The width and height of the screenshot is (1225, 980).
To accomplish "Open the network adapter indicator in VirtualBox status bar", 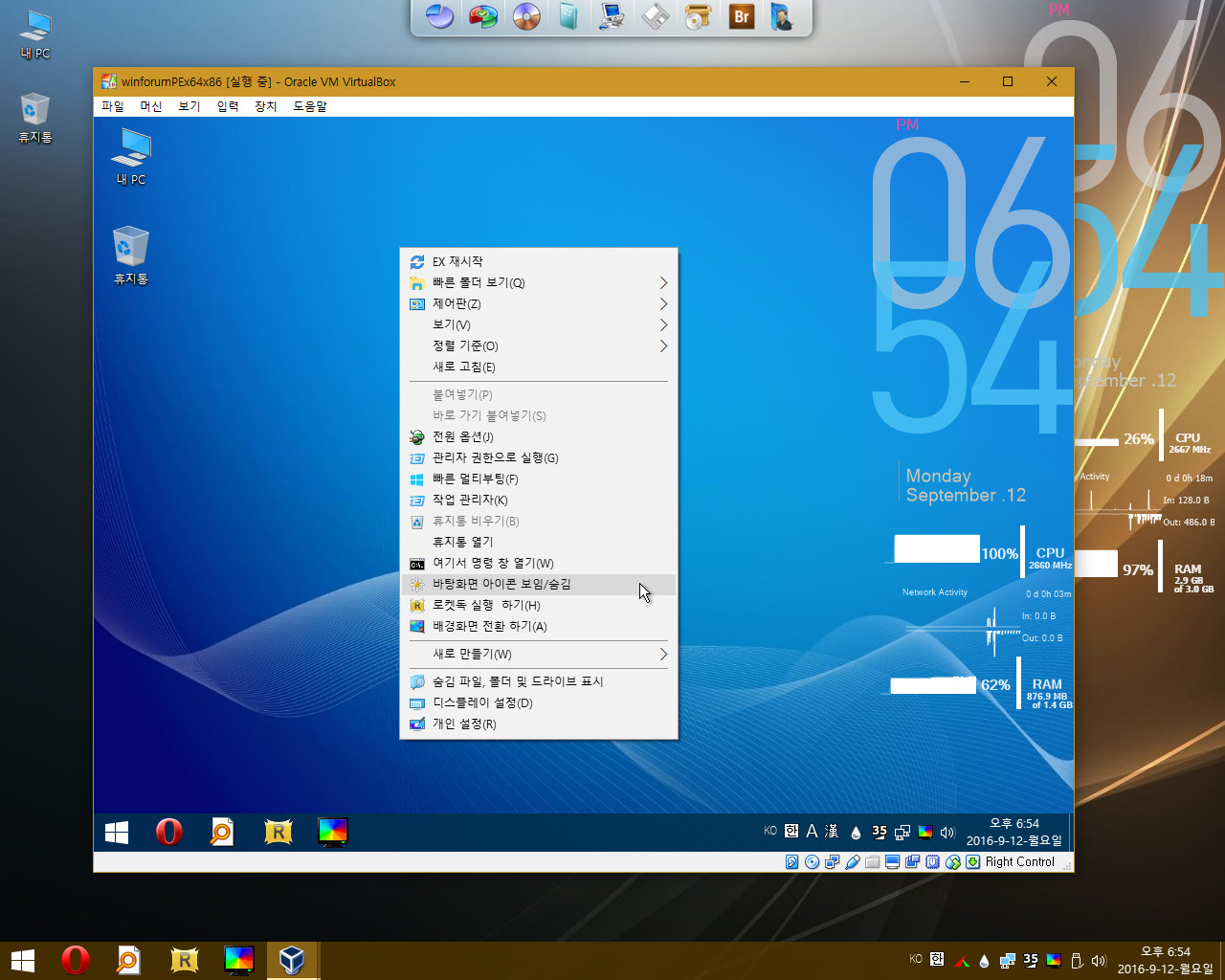I will point(832,861).
